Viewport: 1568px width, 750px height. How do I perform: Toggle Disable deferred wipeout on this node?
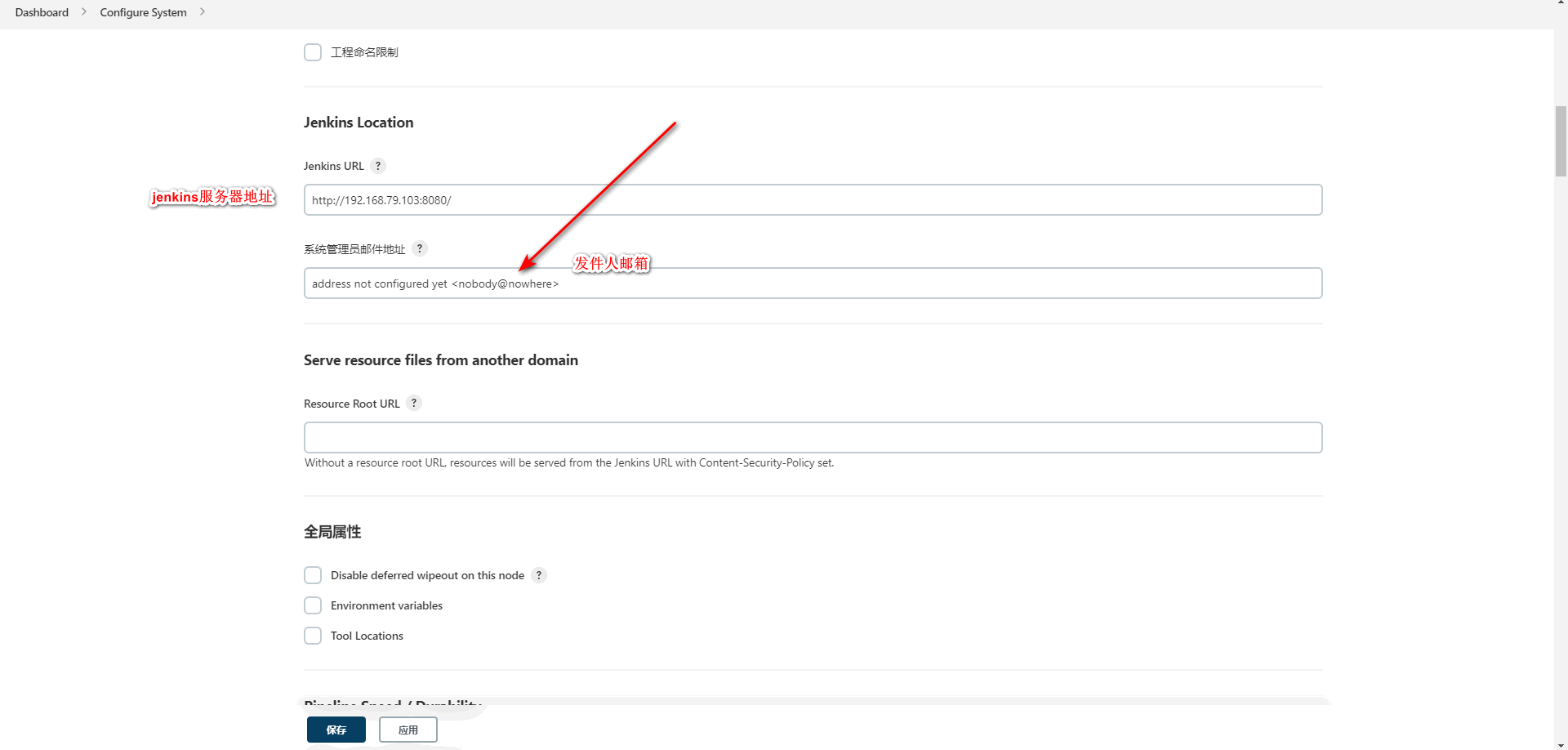313,575
